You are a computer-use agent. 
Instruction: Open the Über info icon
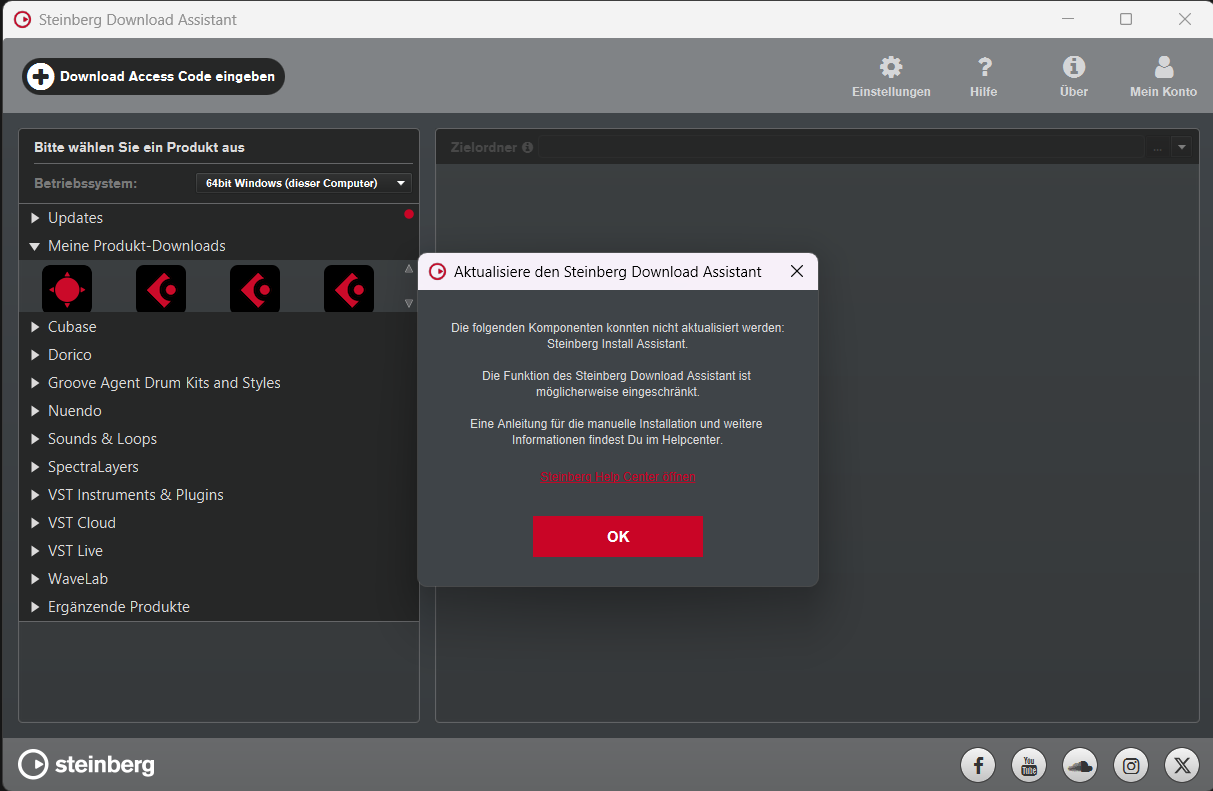(x=1074, y=68)
